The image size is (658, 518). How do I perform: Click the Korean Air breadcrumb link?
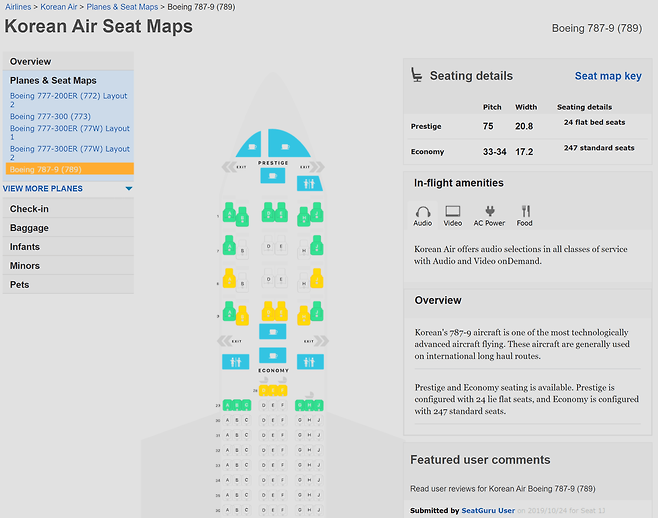pos(59,7)
